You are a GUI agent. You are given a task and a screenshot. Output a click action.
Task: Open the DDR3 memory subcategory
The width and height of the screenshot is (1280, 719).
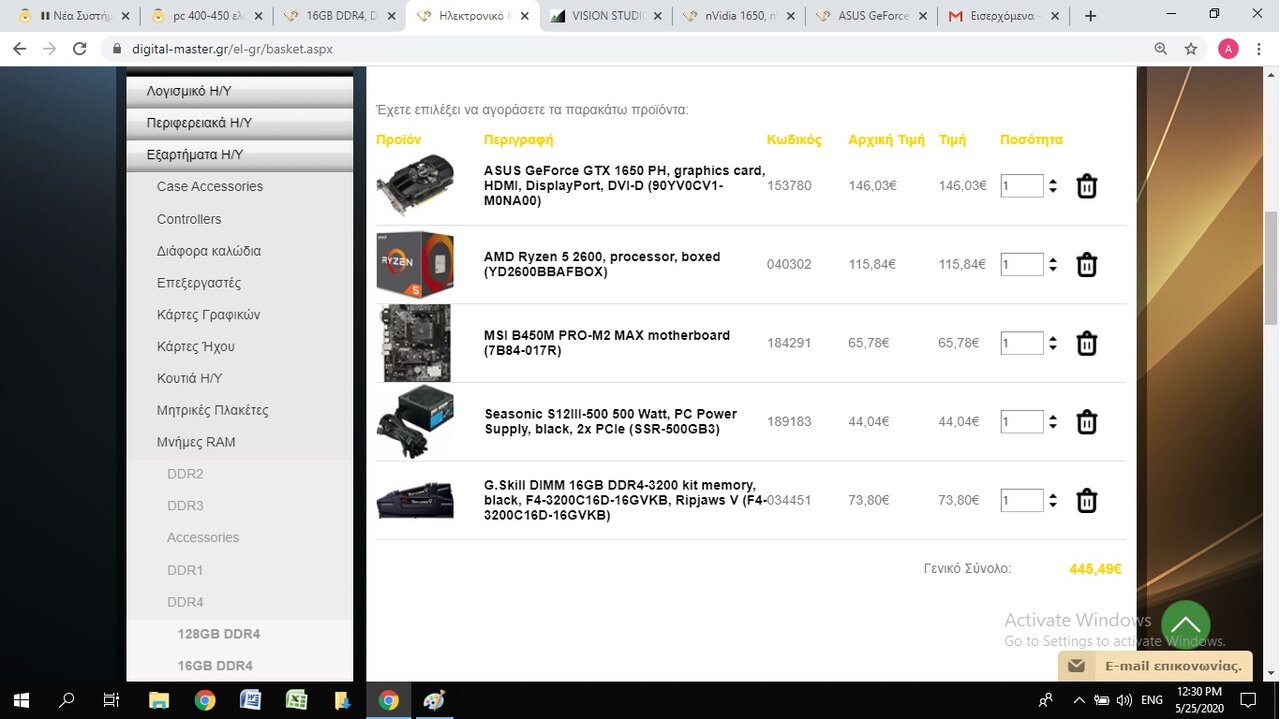click(x=185, y=506)
